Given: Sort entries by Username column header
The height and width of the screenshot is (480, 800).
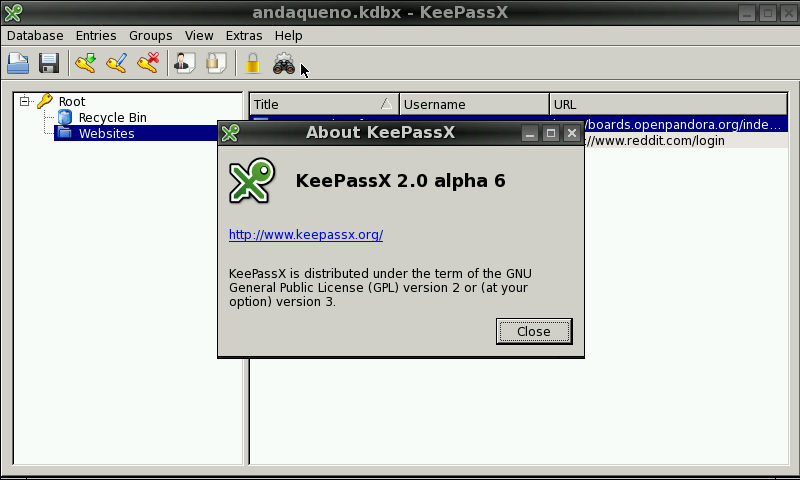Looking at the screenshot, I should (x=474, y=105).
